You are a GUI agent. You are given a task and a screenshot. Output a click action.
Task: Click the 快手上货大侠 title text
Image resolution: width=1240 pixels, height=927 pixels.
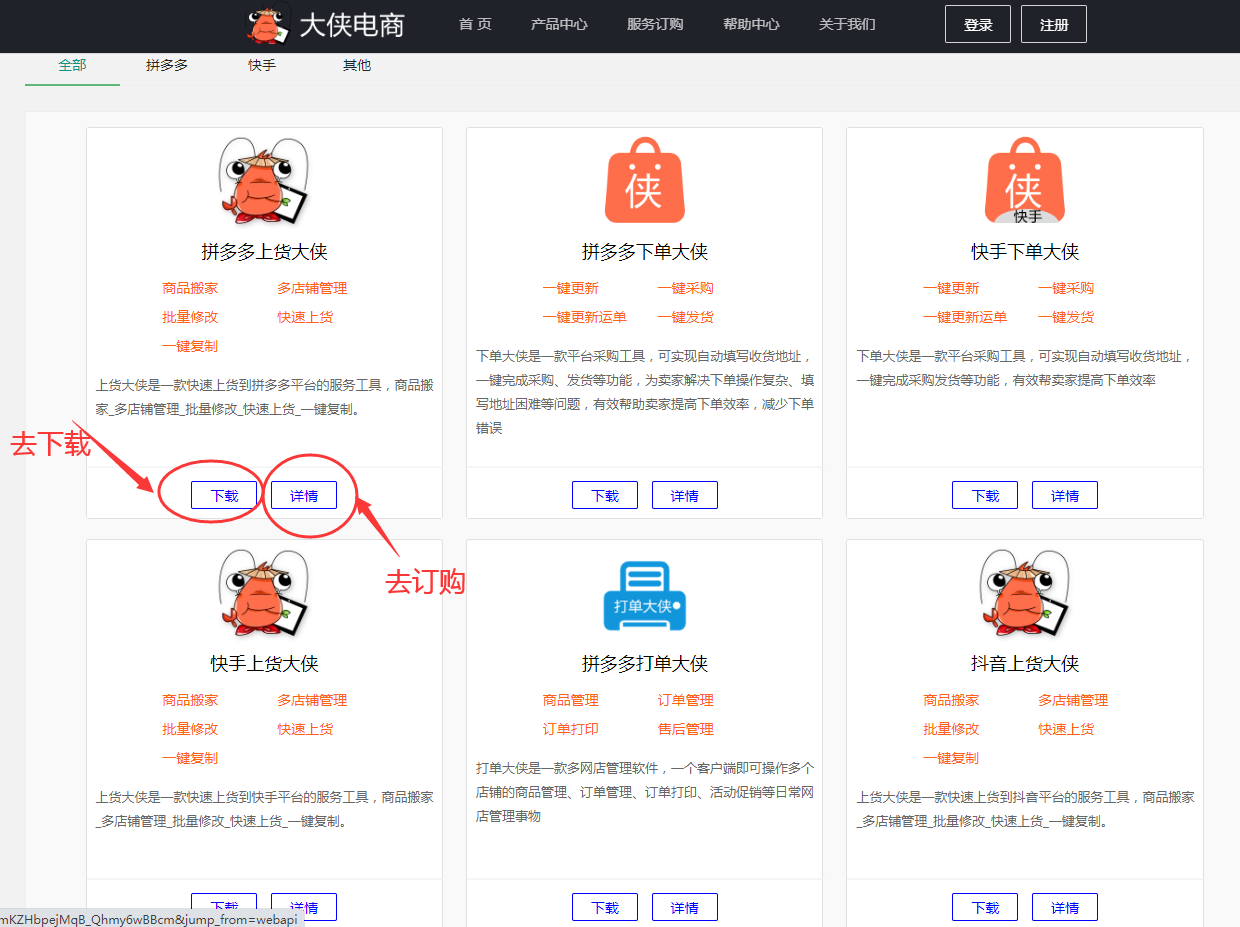264,664
